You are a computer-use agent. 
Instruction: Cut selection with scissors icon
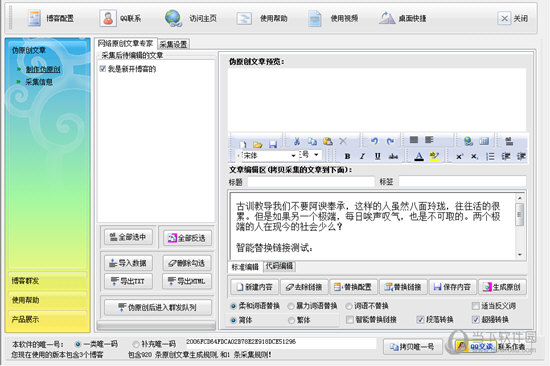[297, 141]
